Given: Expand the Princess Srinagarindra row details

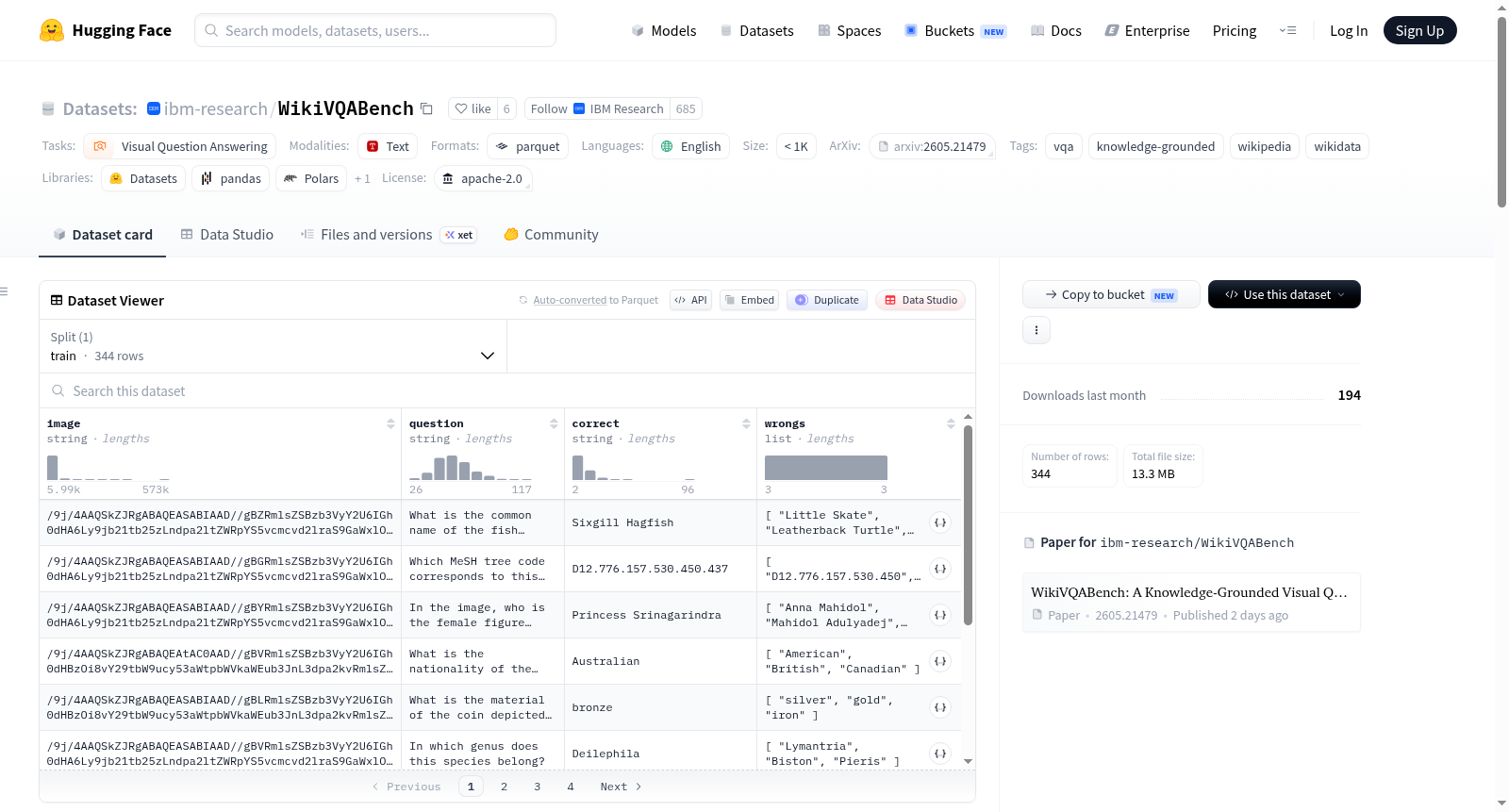Looking at the screenshot, I should click(940, 615).
